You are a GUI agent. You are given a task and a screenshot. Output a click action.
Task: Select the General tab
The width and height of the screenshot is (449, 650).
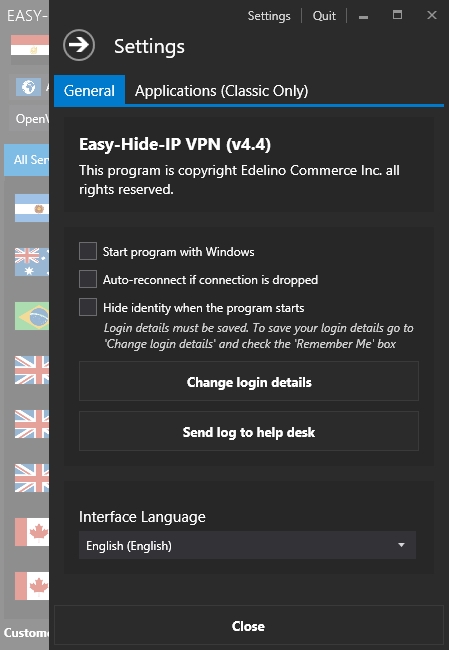tap(89, 90)
